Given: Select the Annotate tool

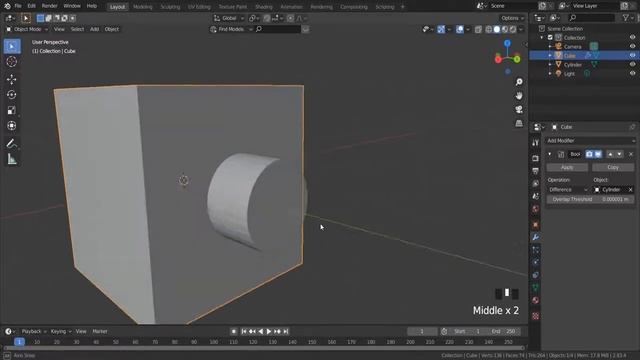Looking at the screenshot, I should 12,143.
